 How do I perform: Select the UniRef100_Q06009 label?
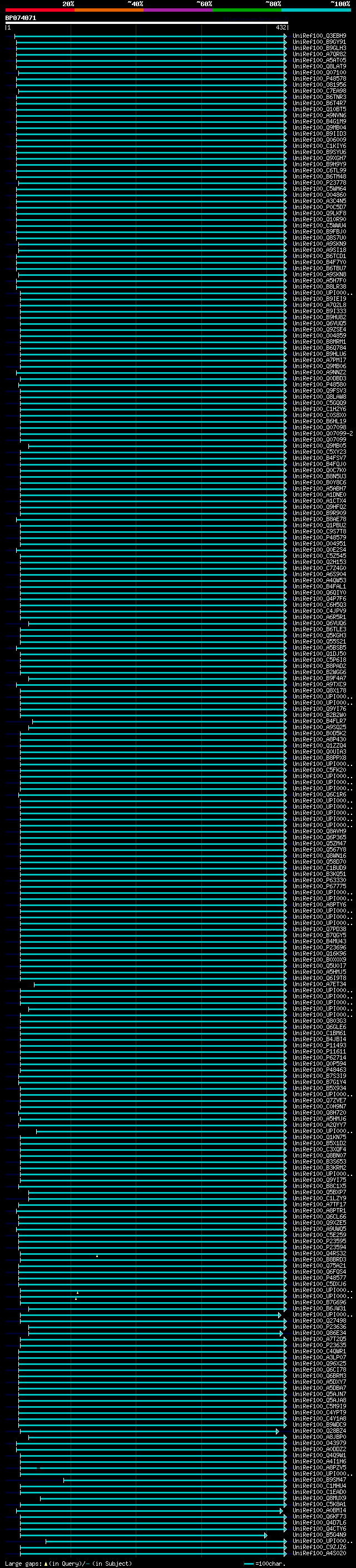pyautogui.click(x=319, y=140)
